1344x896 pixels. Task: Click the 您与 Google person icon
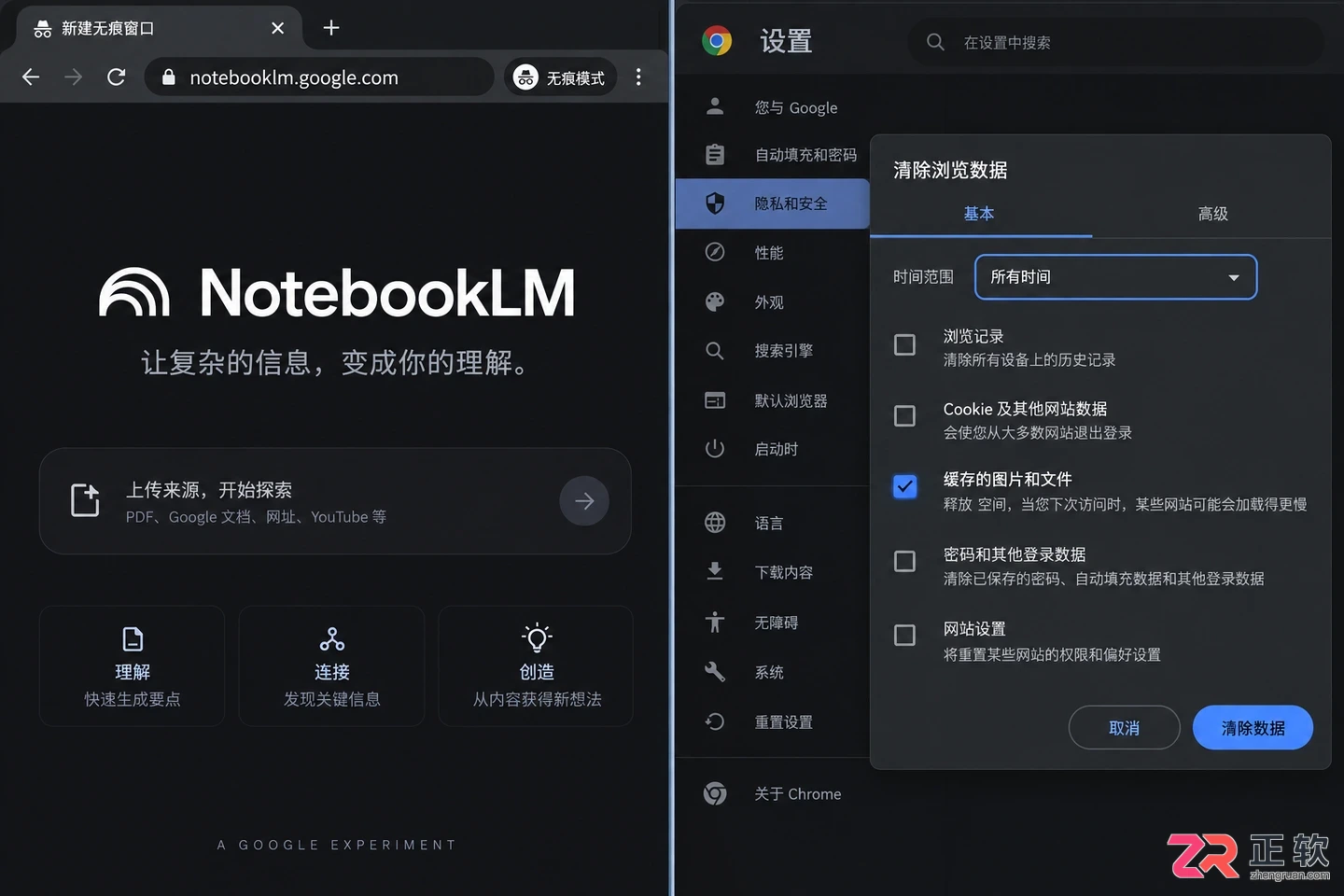[715, 106]
